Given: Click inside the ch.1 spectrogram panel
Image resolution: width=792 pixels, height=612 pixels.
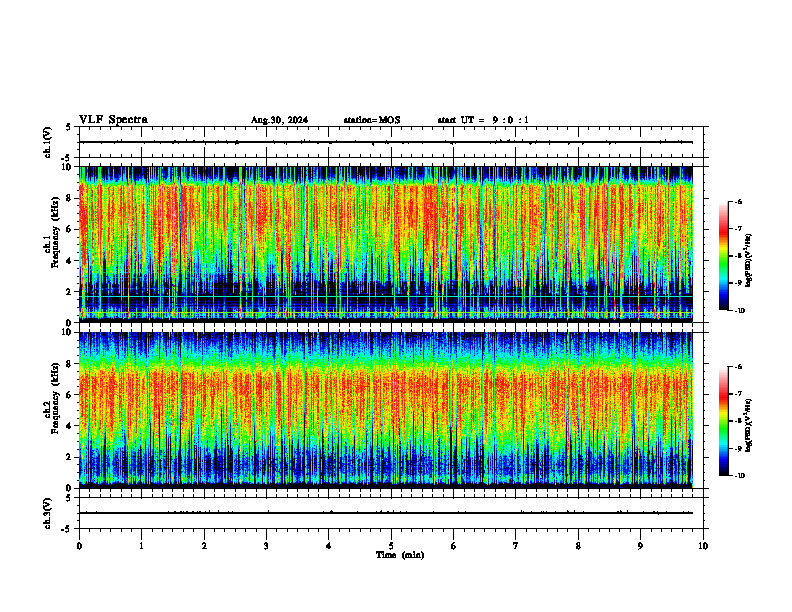Looking at the screenshot, I should tap(386, 244).
